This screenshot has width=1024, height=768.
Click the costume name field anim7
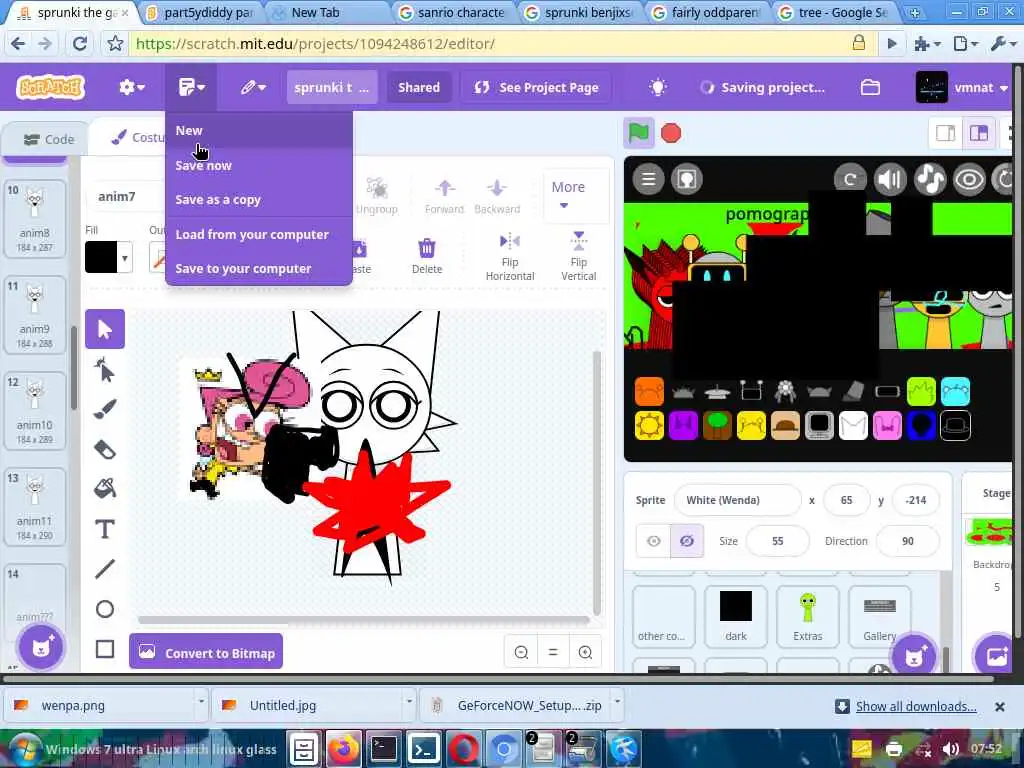click(125, 196)
